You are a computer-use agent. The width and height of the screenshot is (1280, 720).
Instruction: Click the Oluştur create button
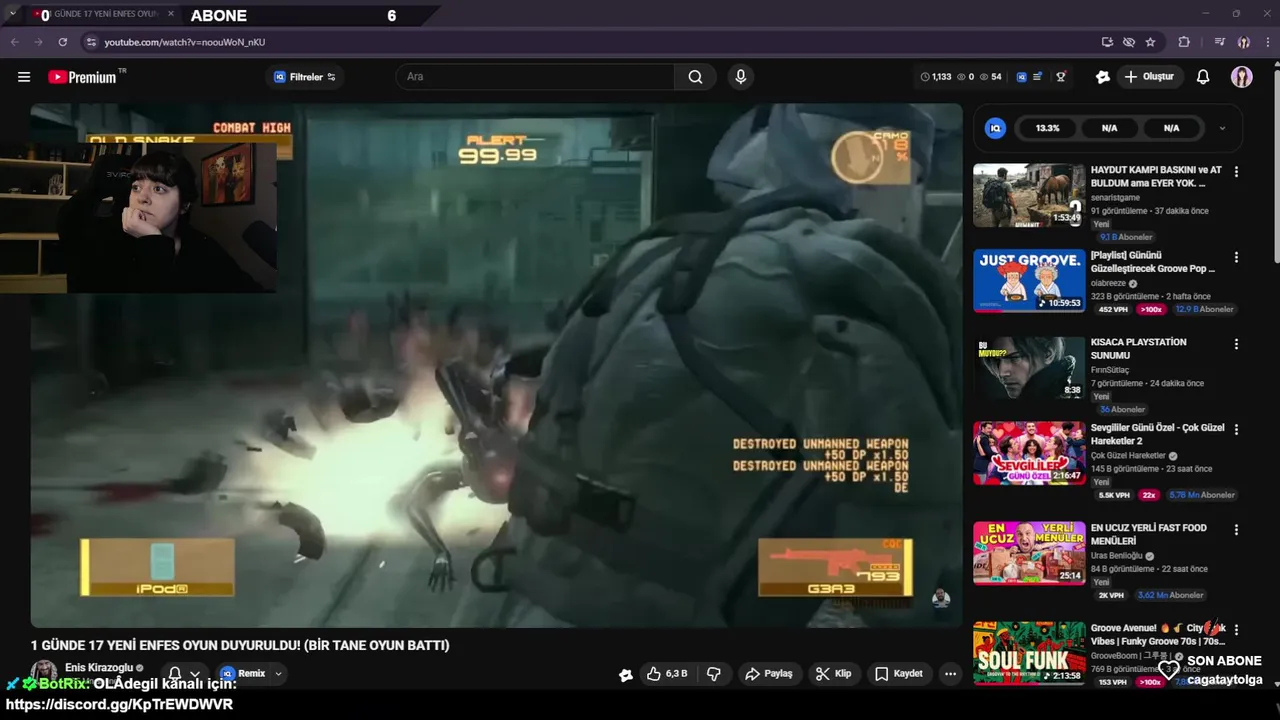coord(1150,77)
